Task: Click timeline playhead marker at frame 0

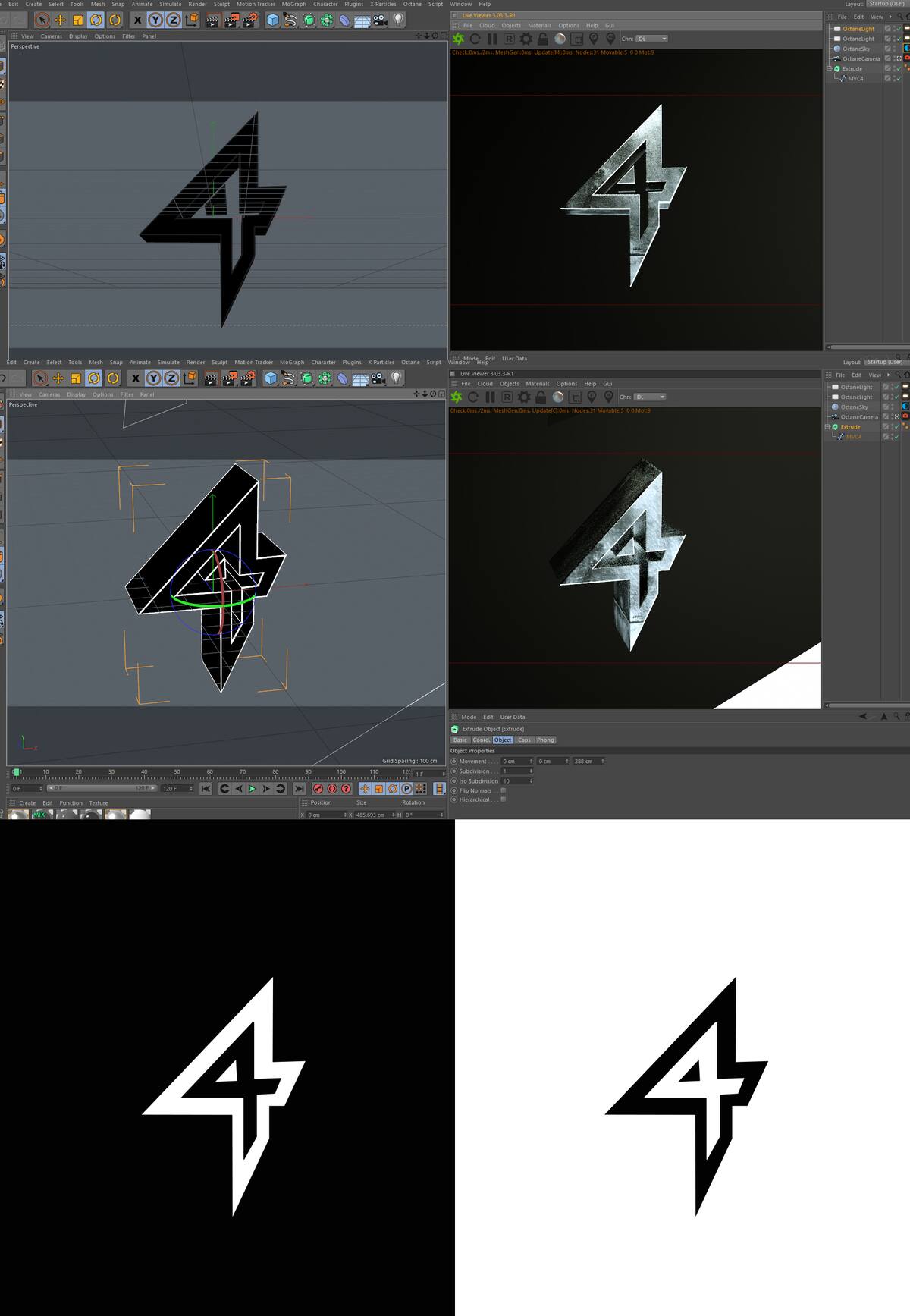Action: point(17,772)
